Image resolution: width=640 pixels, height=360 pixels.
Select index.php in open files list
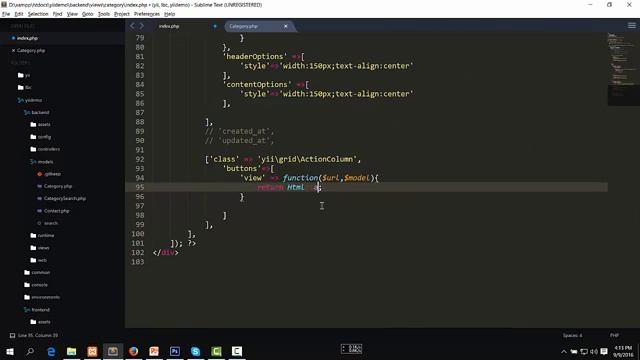pyautogui.click(x=27, y=38)
